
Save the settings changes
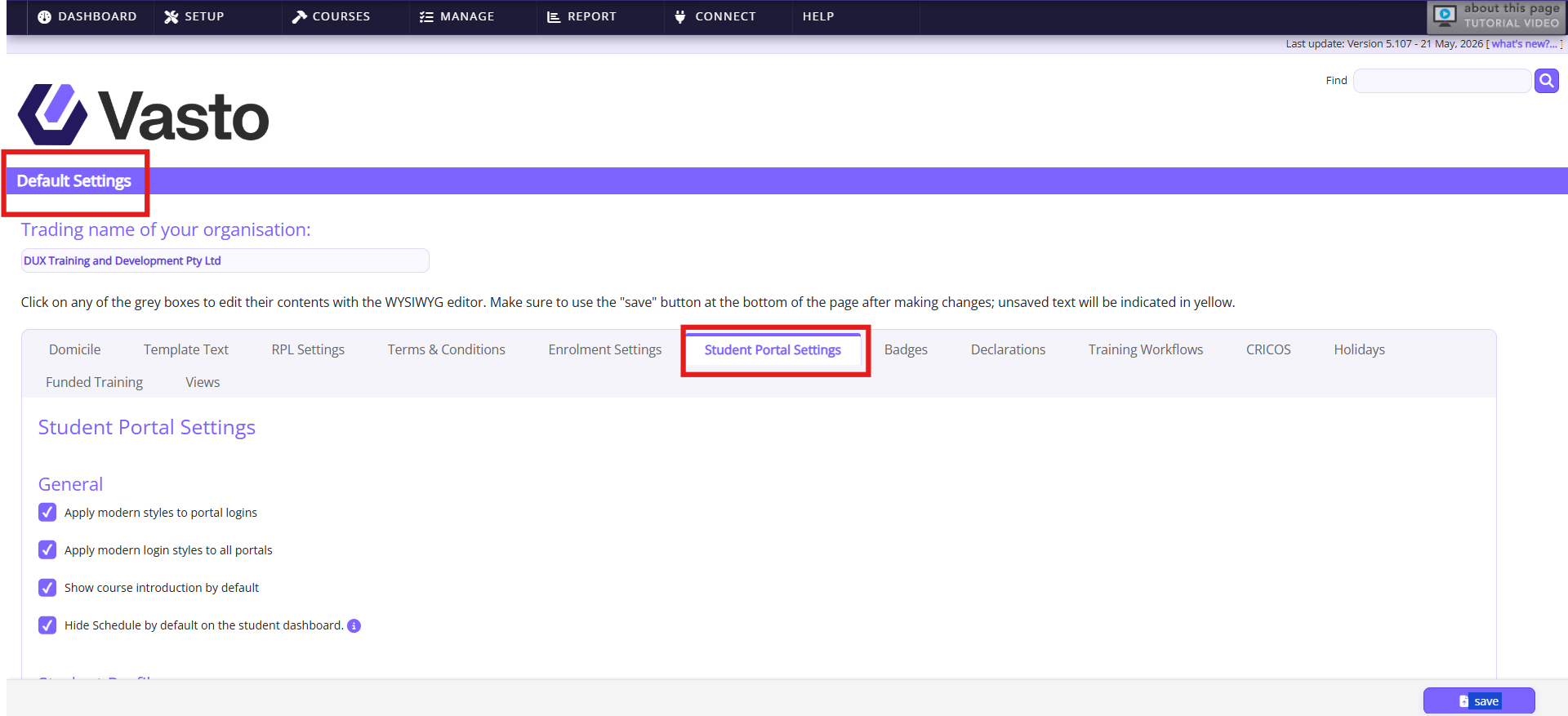tap(1479, 700)
